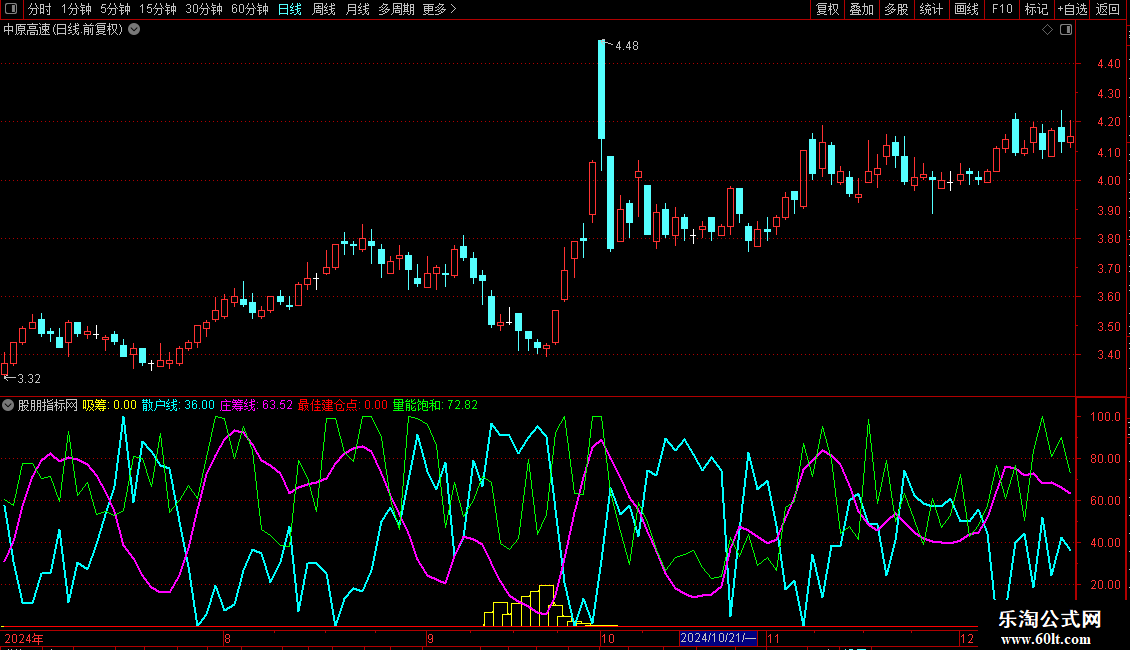Click the 4.40 price axis label
The width and height of the screenshot is (1130, 650).
(1108, 64)
